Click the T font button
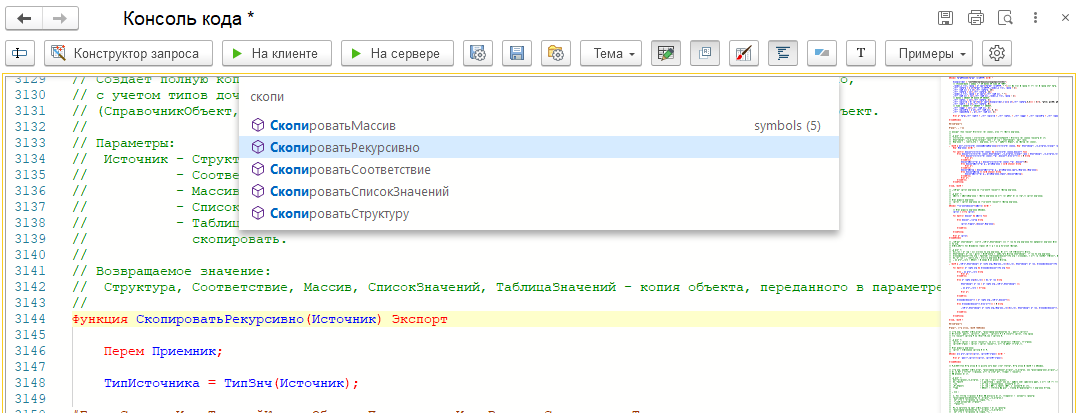1085x413 pixels. tap(861, 53)
